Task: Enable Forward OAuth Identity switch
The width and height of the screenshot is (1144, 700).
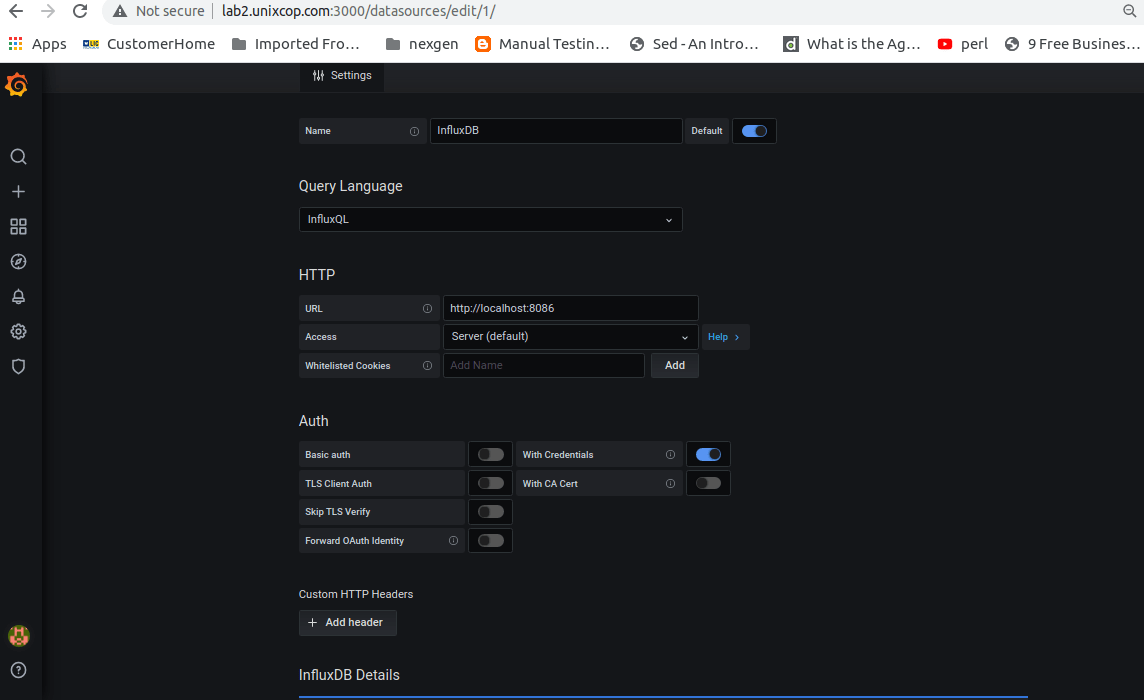Action: pos(491,541)
